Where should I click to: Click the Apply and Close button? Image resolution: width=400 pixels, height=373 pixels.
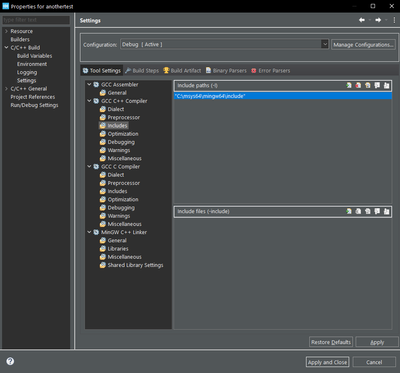[x=327, y=362]
